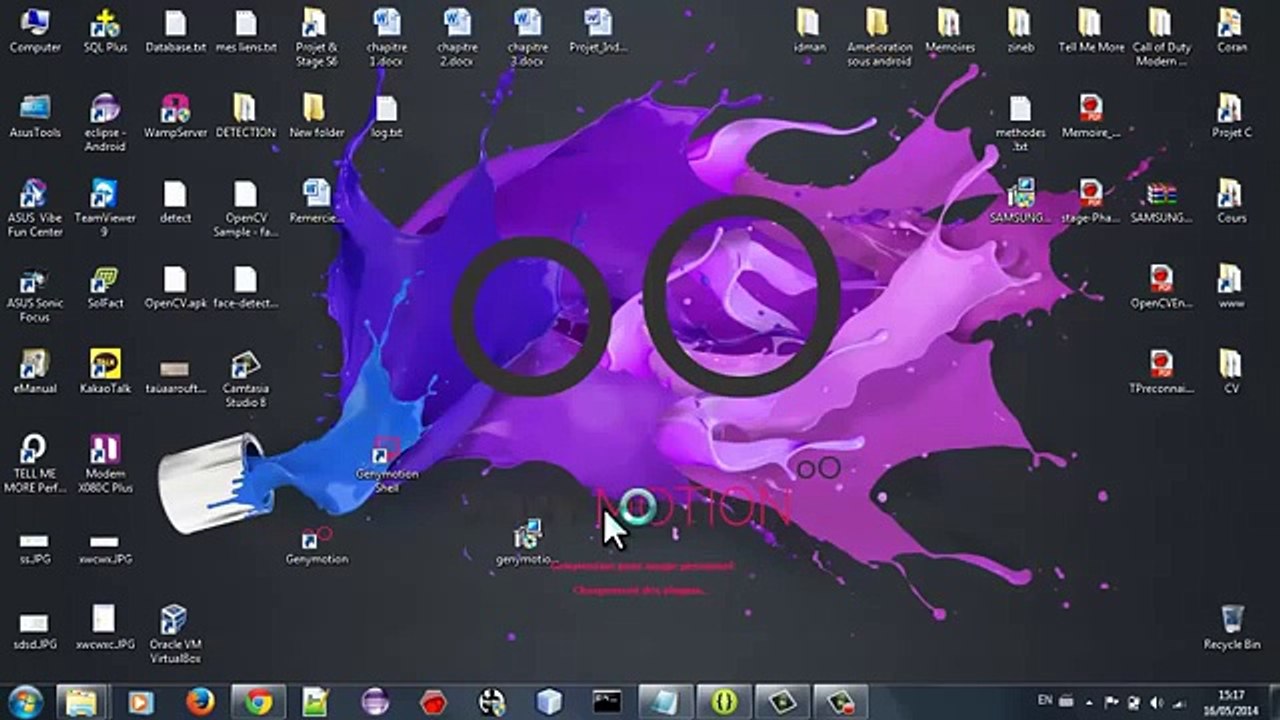This screenshot has width=1280, height=720.
Task: Open Windows Media Player from the taskbar
Action: click(141, 702)
